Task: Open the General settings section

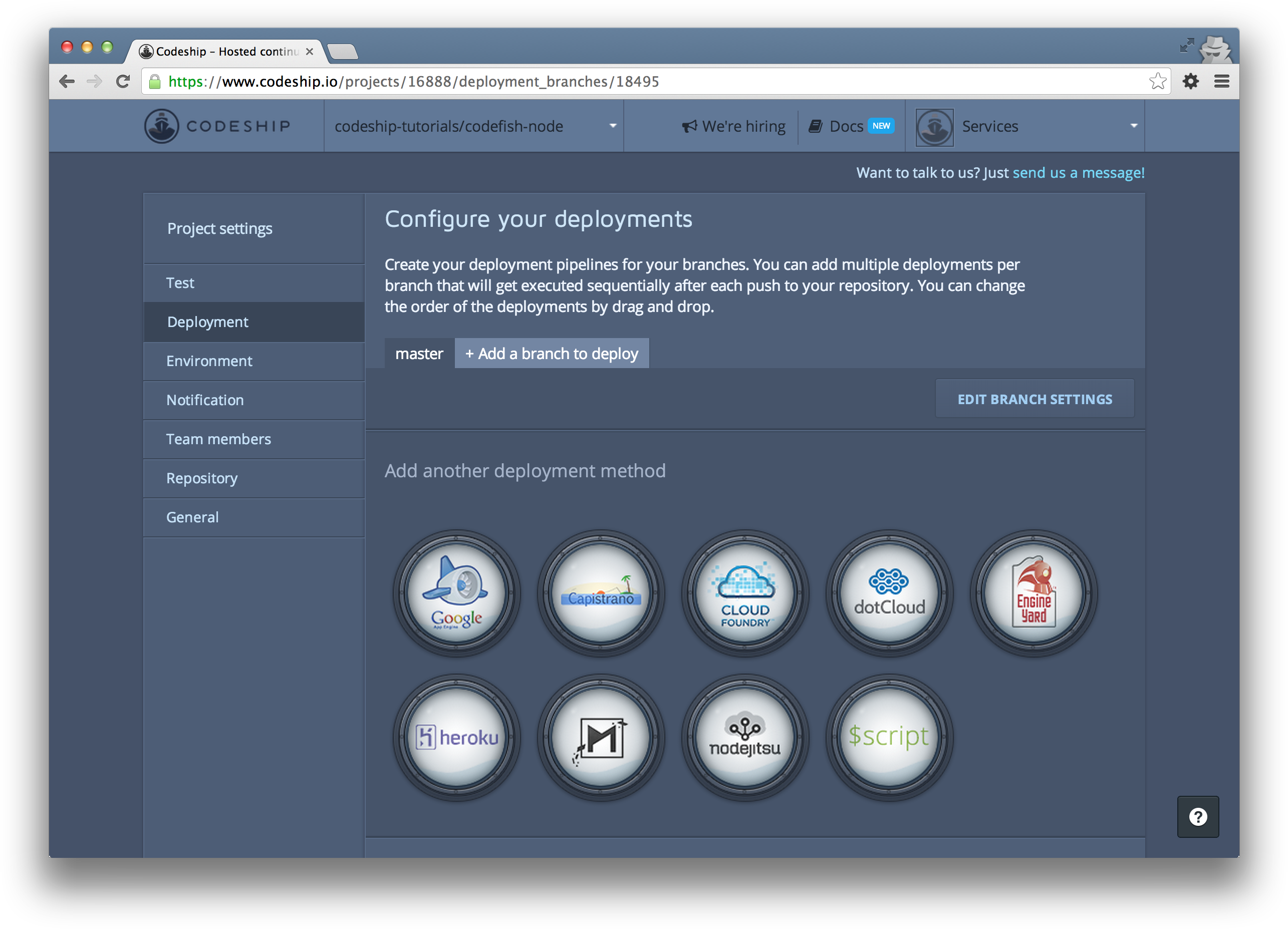Action: click(254, 518)
